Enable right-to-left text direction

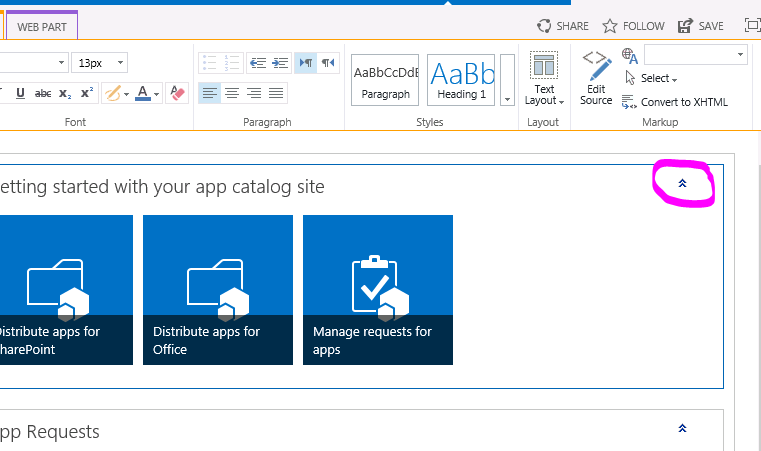[x=329, y=62]
